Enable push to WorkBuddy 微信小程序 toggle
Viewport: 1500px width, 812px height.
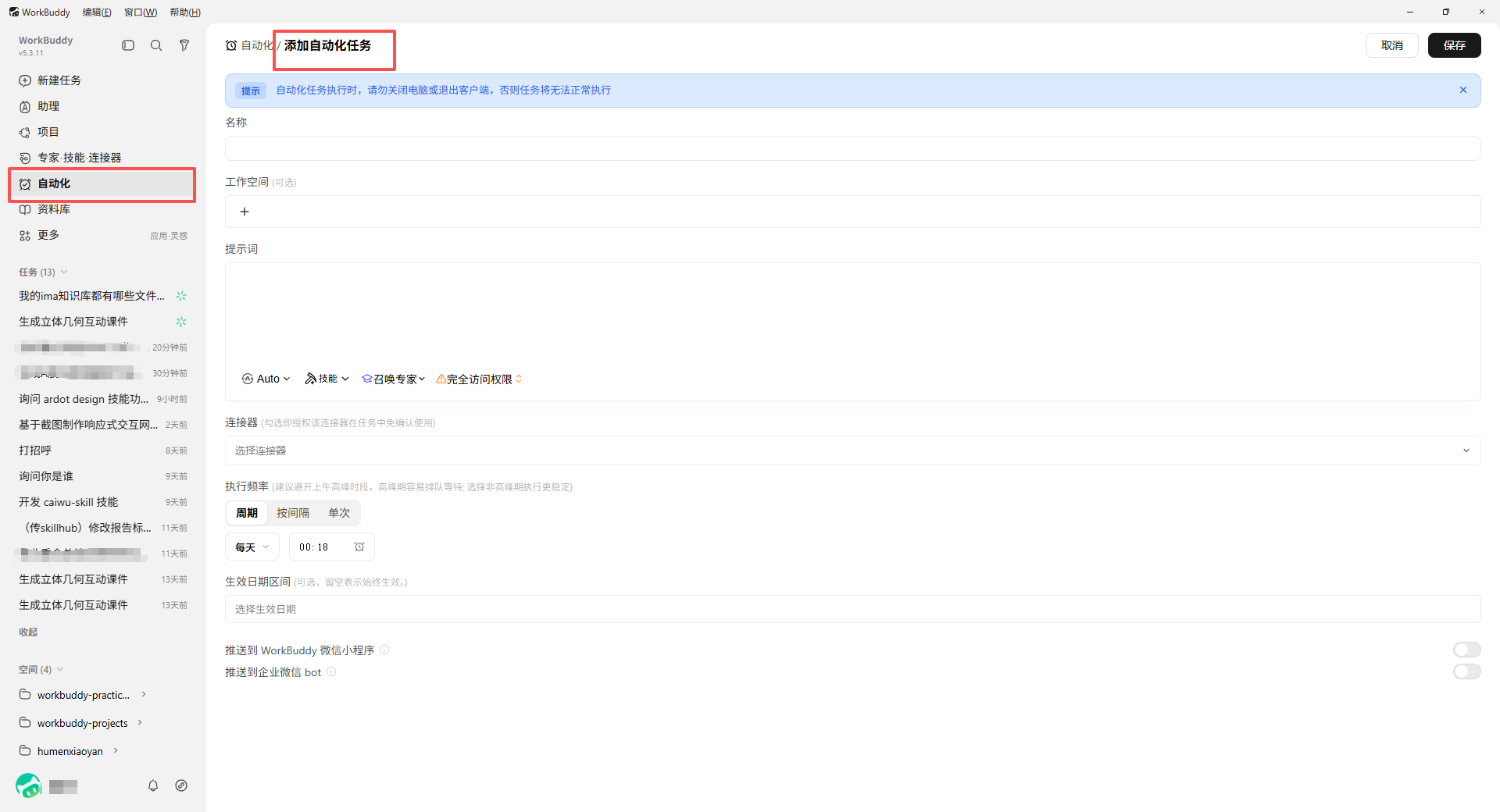[x=1466, y=650]
